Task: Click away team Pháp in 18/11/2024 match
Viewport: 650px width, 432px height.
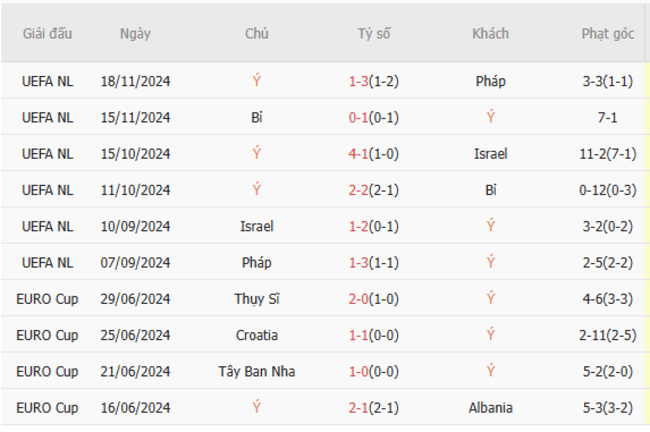Action: pos(490,82)
